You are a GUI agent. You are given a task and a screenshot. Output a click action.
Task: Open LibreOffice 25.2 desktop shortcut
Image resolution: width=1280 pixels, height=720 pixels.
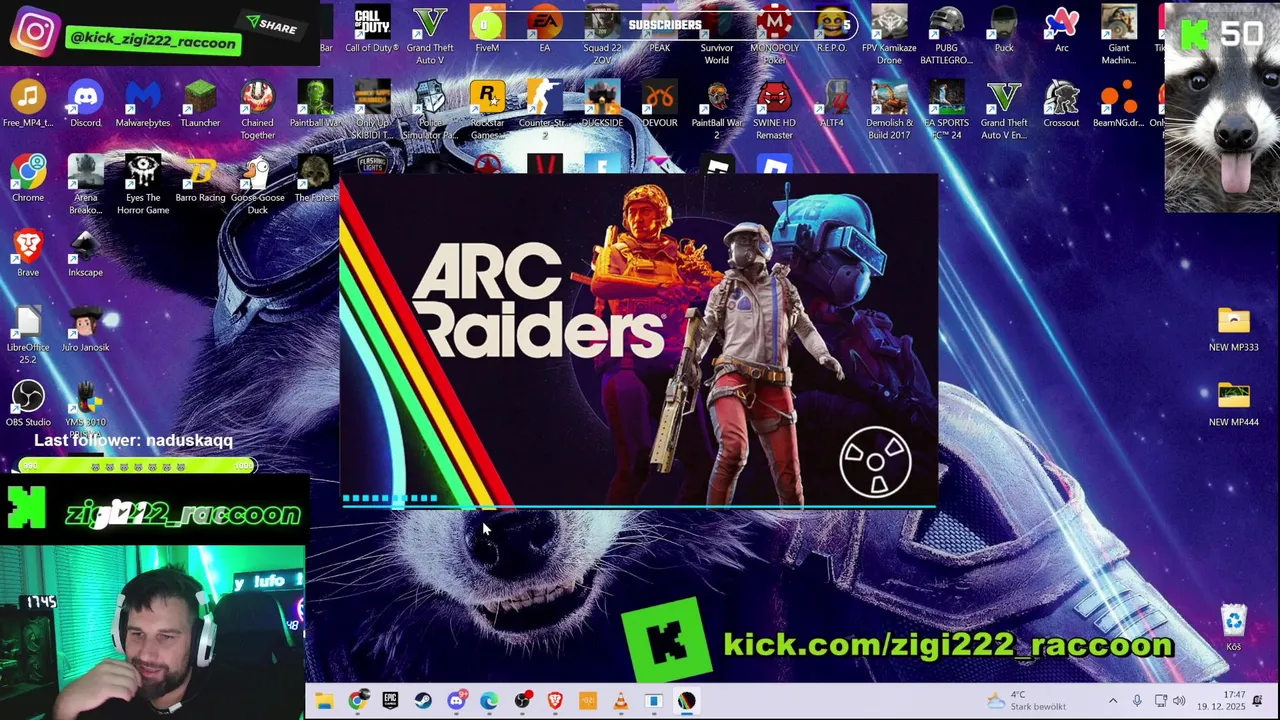tap(28, 335)
